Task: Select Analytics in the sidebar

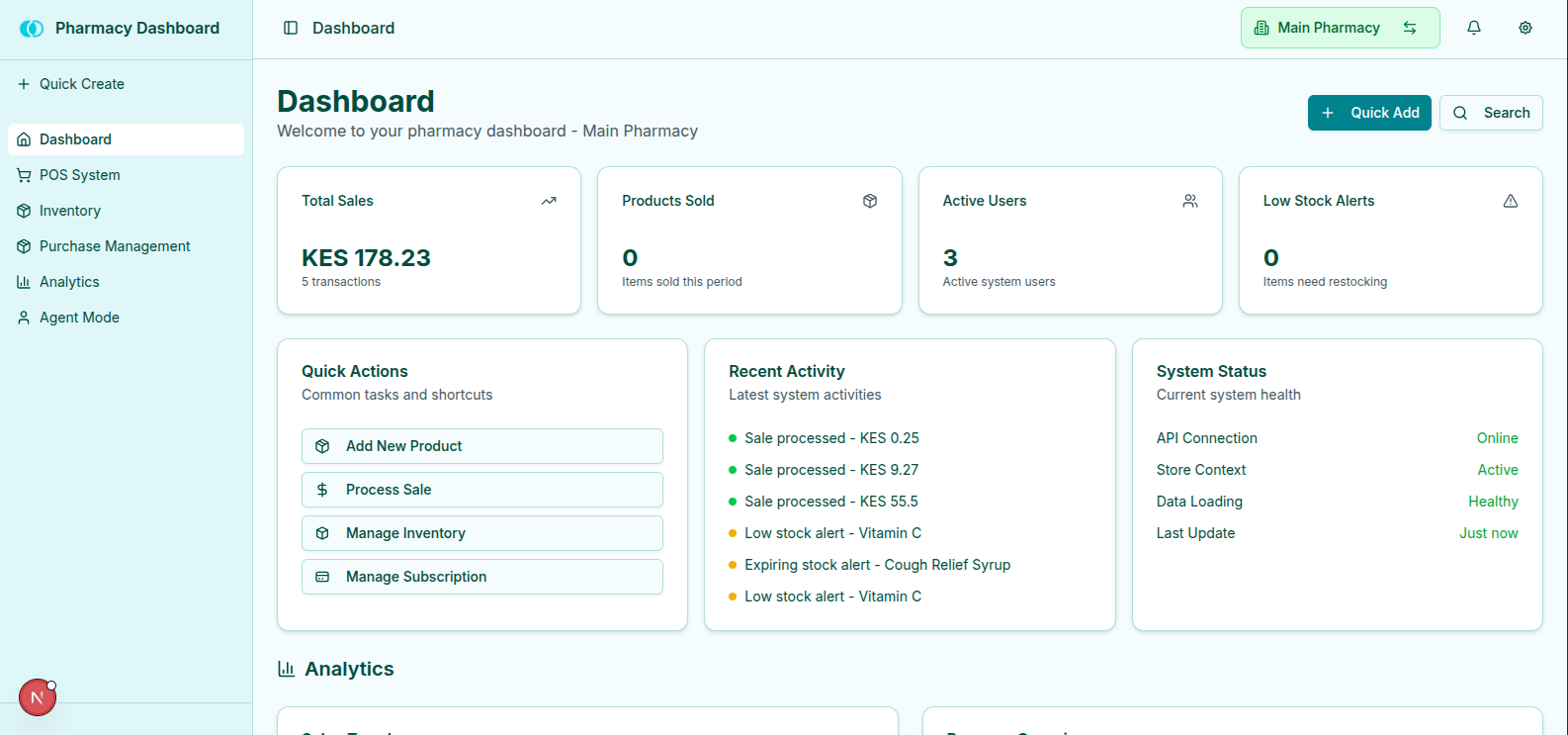Action: point(69,282)
